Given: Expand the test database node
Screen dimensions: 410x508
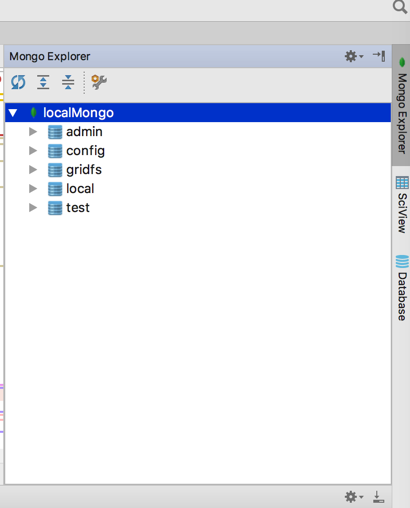Looking at the screenshot, I should click(x=33, y=208).
